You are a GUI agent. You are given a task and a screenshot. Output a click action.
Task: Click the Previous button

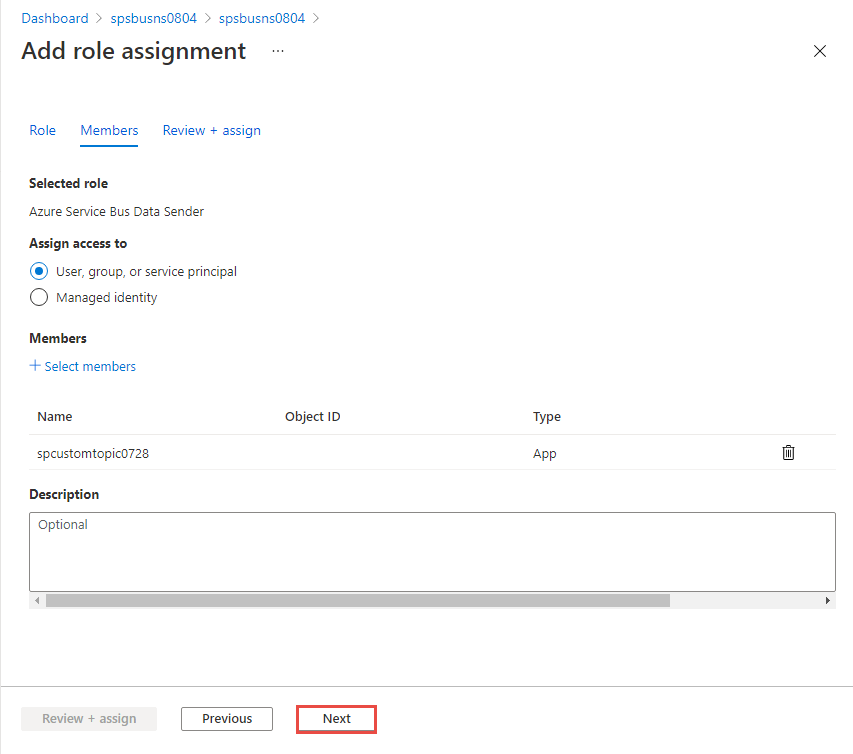click(x=227, y=718)
